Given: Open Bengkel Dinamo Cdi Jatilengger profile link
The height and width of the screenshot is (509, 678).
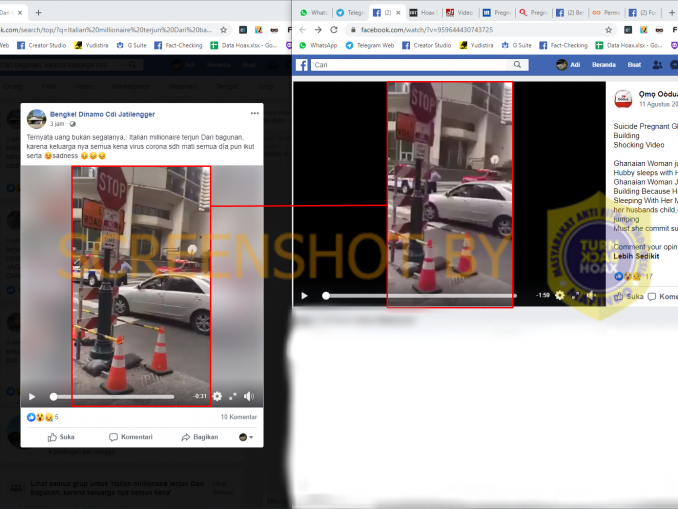Looking at the screenshot, I should point(102,114).
